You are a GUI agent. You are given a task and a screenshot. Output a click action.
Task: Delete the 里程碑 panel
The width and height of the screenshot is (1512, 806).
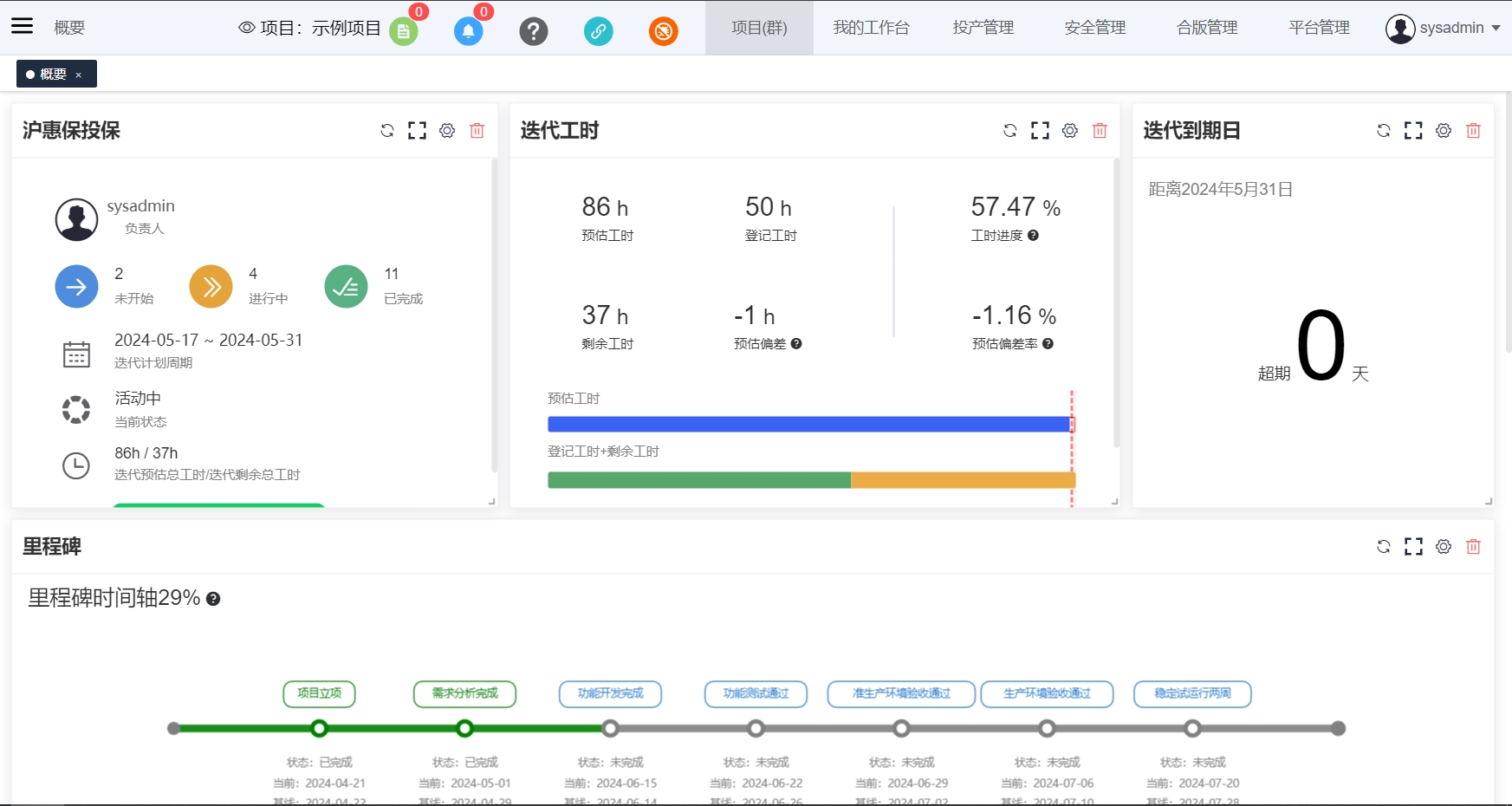coord(1473,547)
